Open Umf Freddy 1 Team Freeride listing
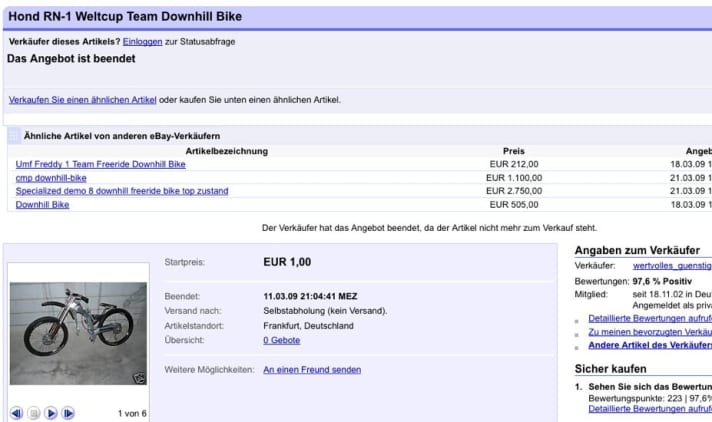This screenshot has height=422, width=712. pyautogui.click(x=100, y=164)
